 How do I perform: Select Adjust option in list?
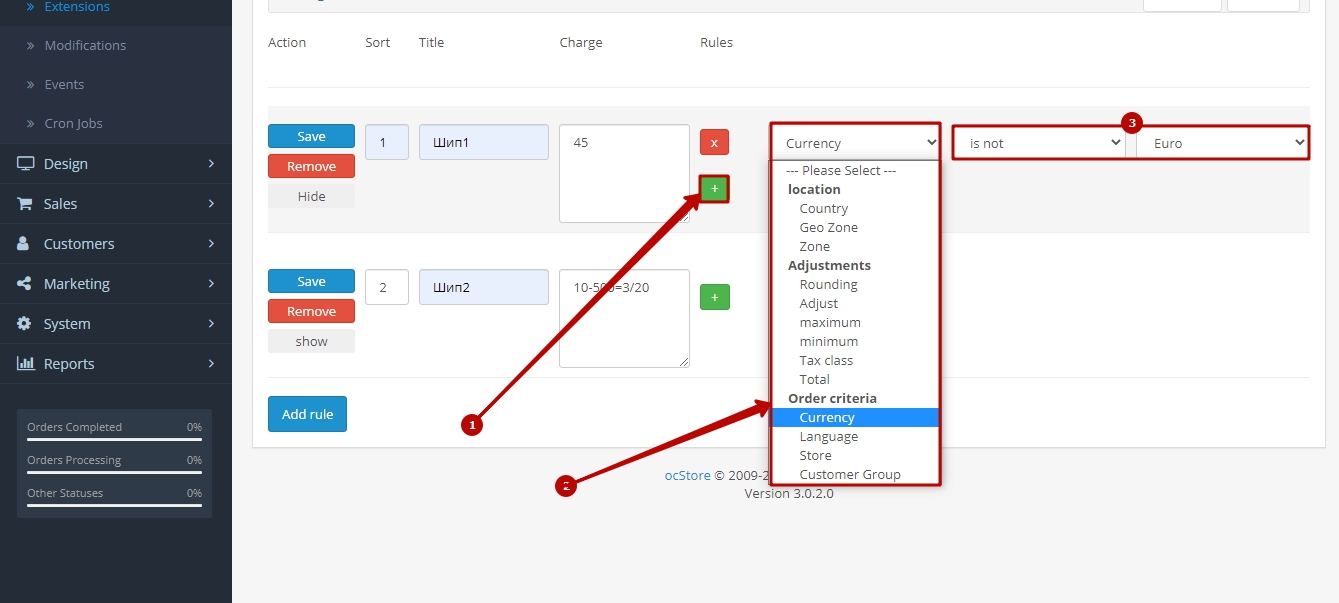click(x=855, y=303)
